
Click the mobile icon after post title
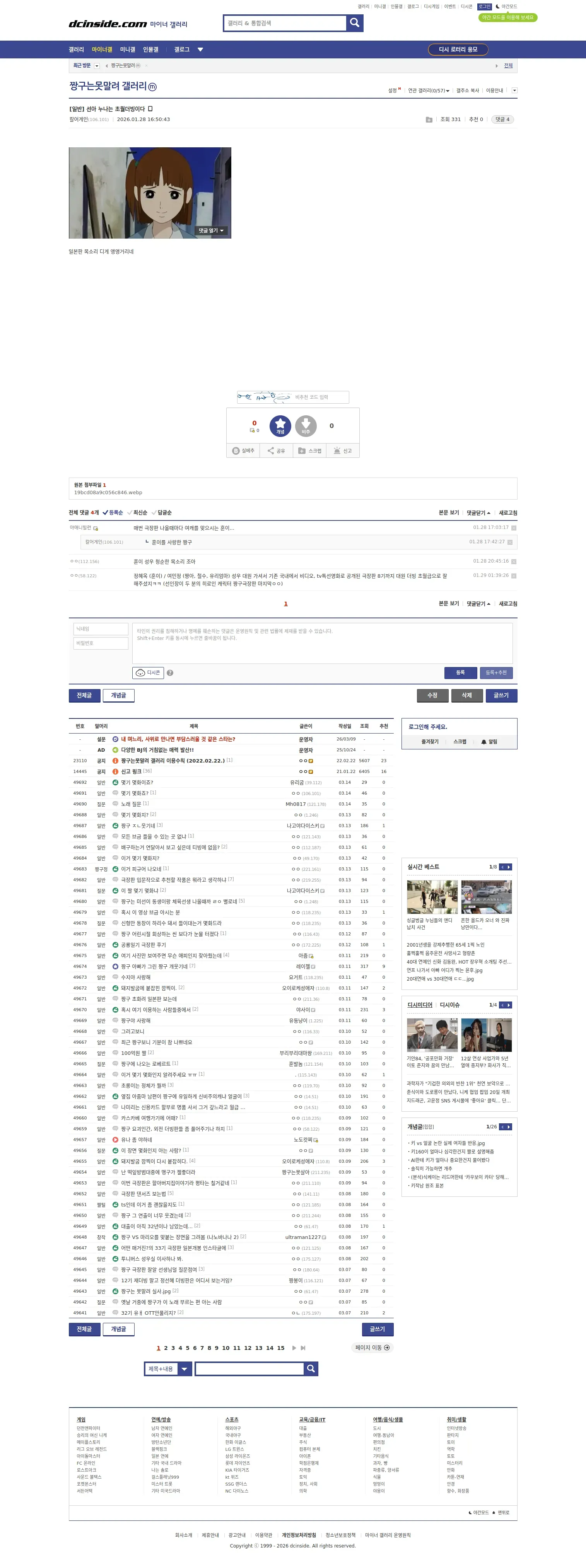pyautogui.click(x=150, y=109)
